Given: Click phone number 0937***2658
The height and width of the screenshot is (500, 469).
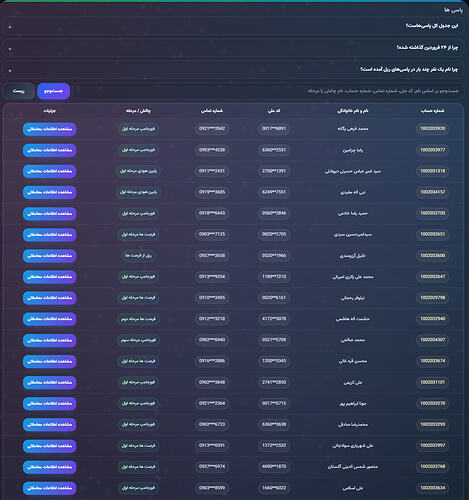Looking at the screenshot, I should 212,256.
